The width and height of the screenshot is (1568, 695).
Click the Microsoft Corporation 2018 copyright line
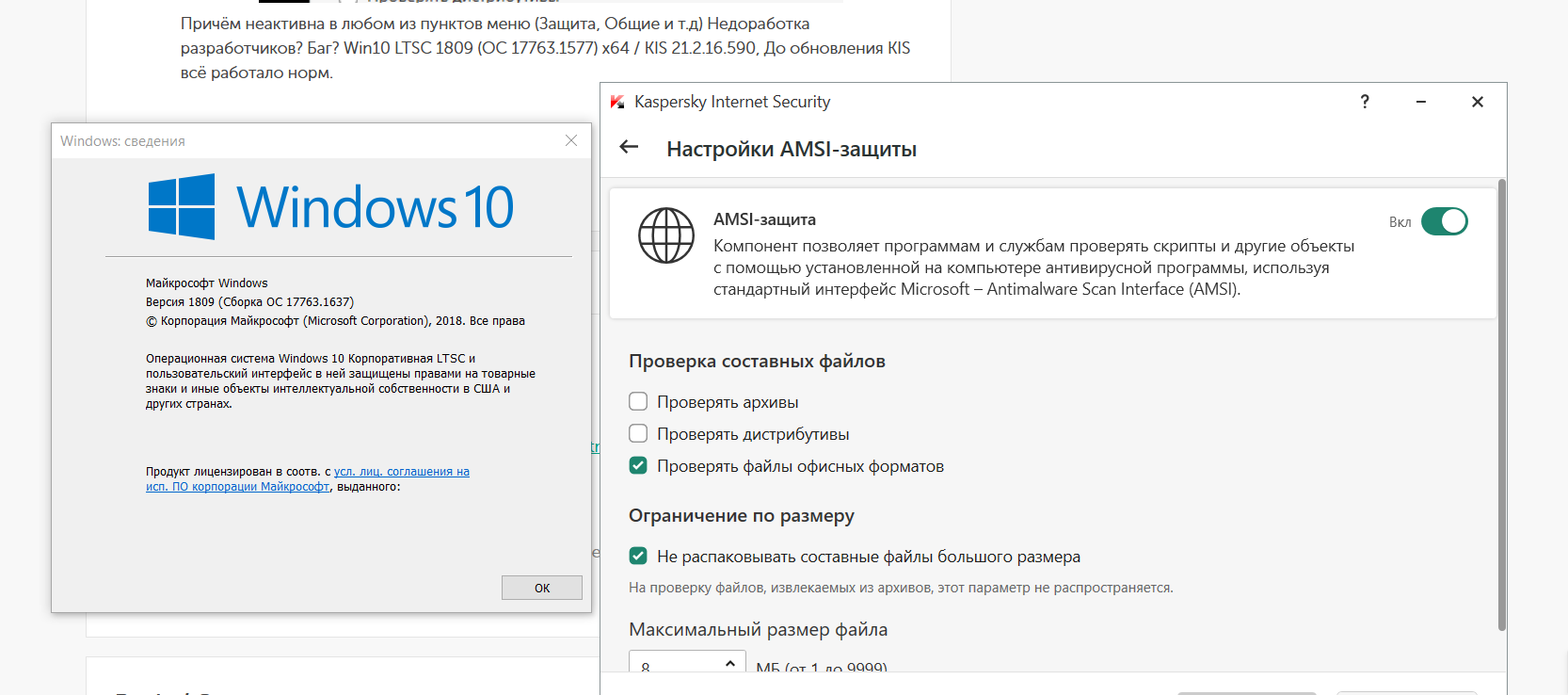point(335,321)
